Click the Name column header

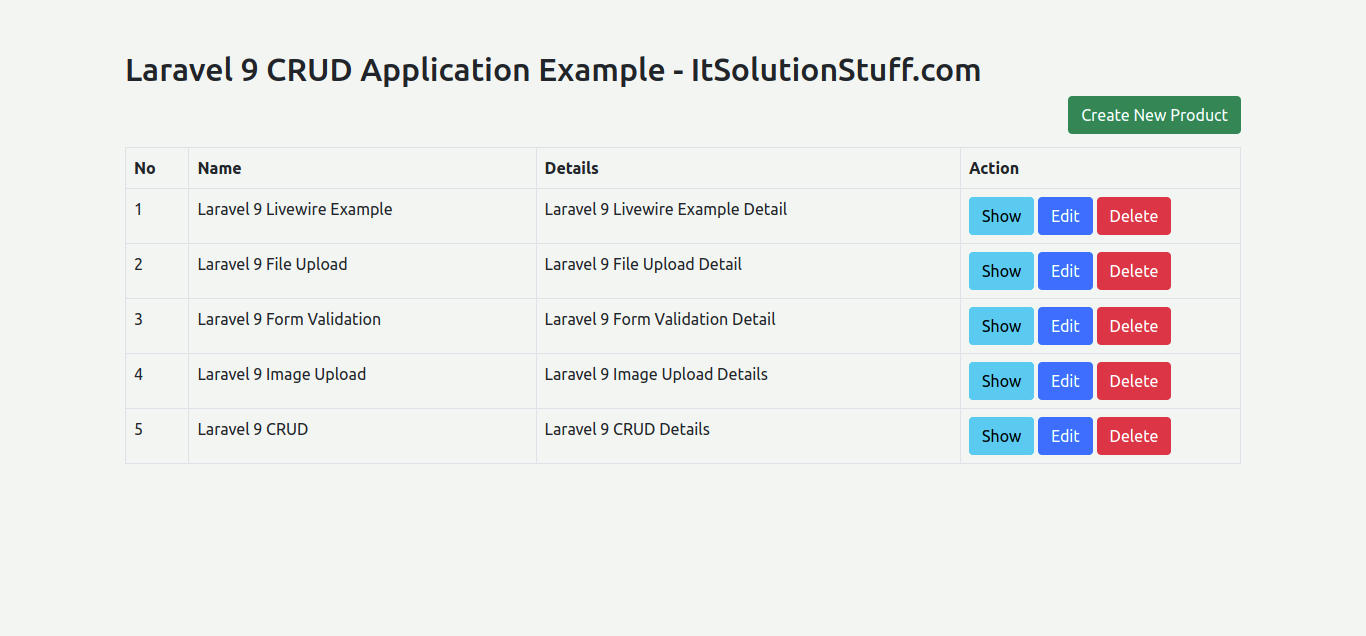219,168
